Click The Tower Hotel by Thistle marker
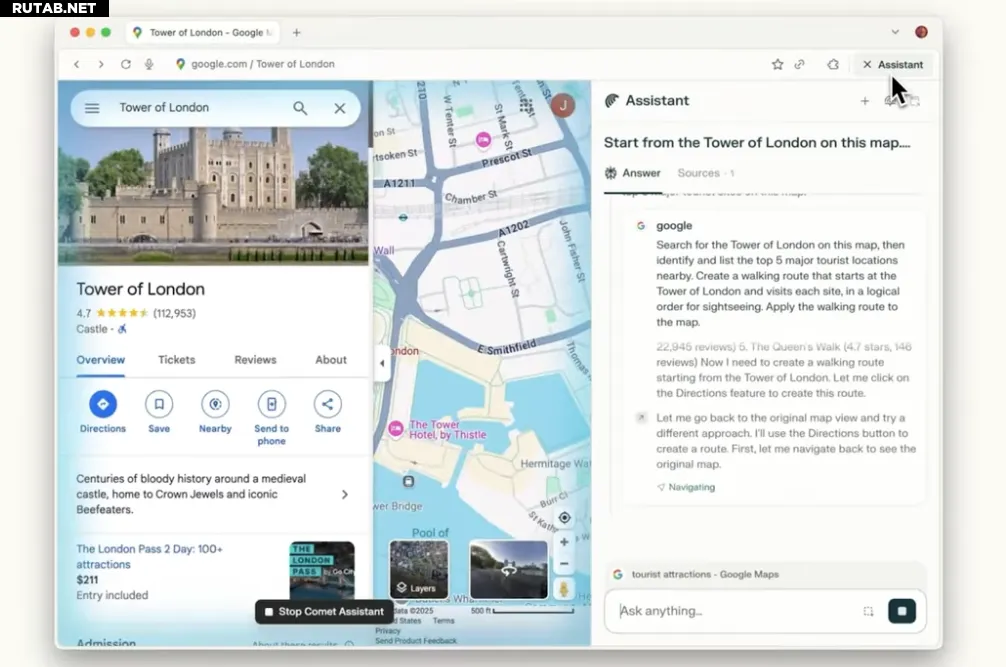Screen dimensions: 1006x667 tap(396, 429)
